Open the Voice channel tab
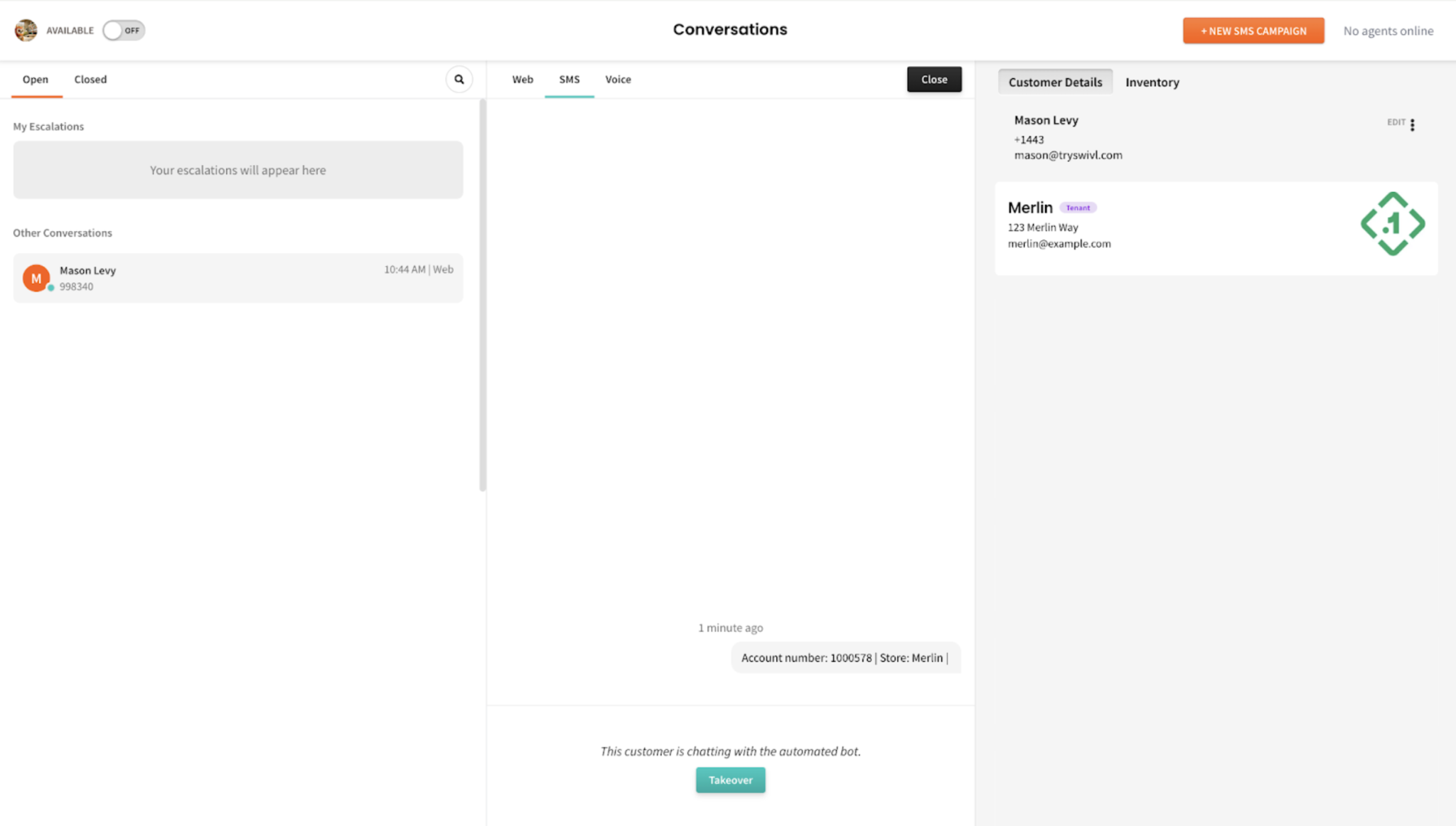The image size is (1456, 826). pos(618,80)
